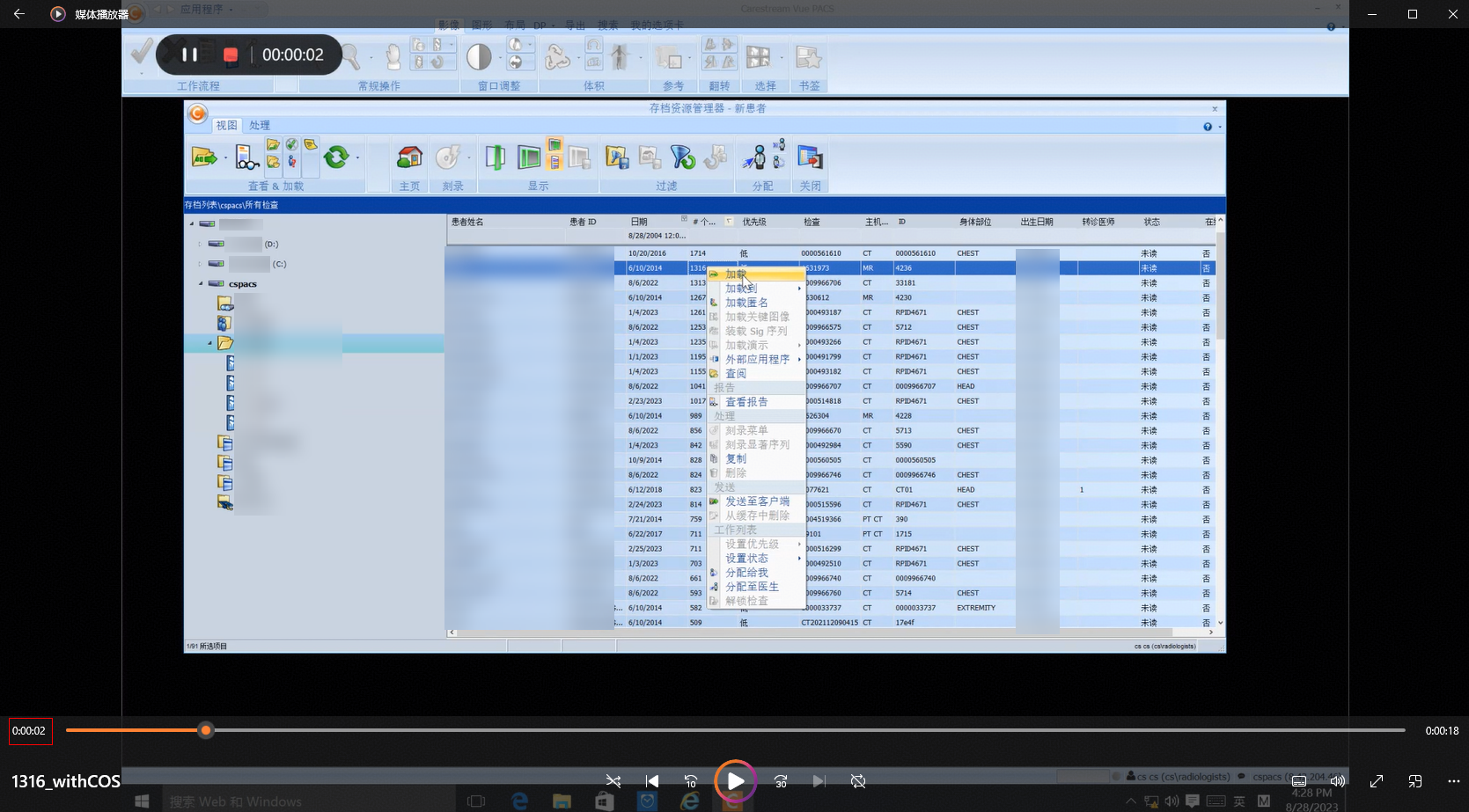Viewport: 1469px width, 812px height.
Task: Open the refresh icon dropdown arrow
Action: coord(357,158)
